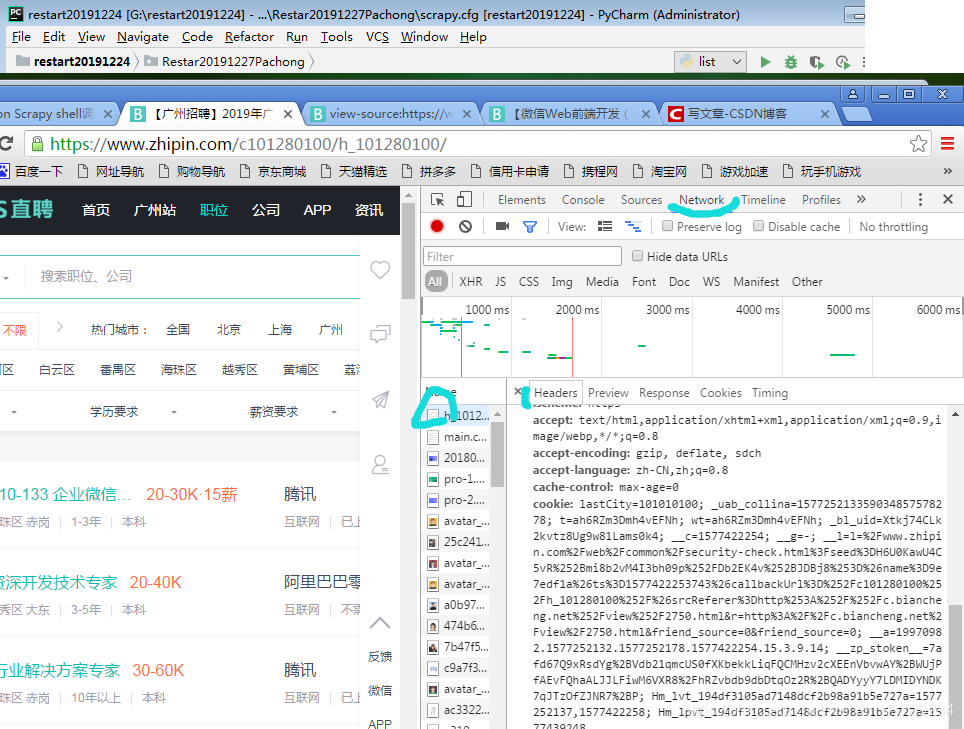
Task: Open DevTools three-dot customize menu
Action: point(920,200)
